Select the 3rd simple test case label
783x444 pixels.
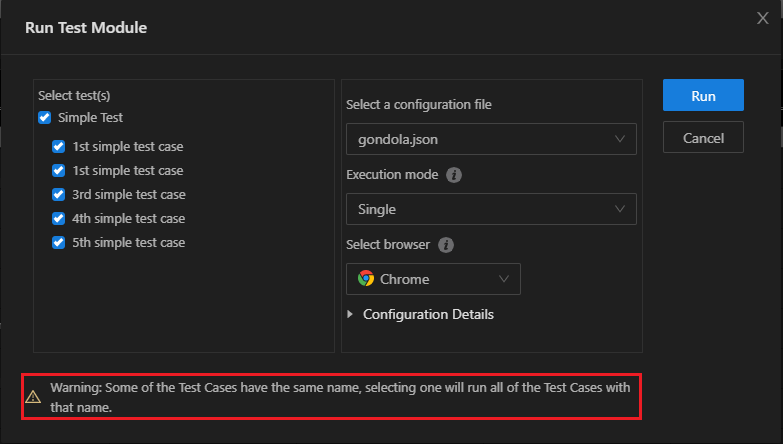129,195
